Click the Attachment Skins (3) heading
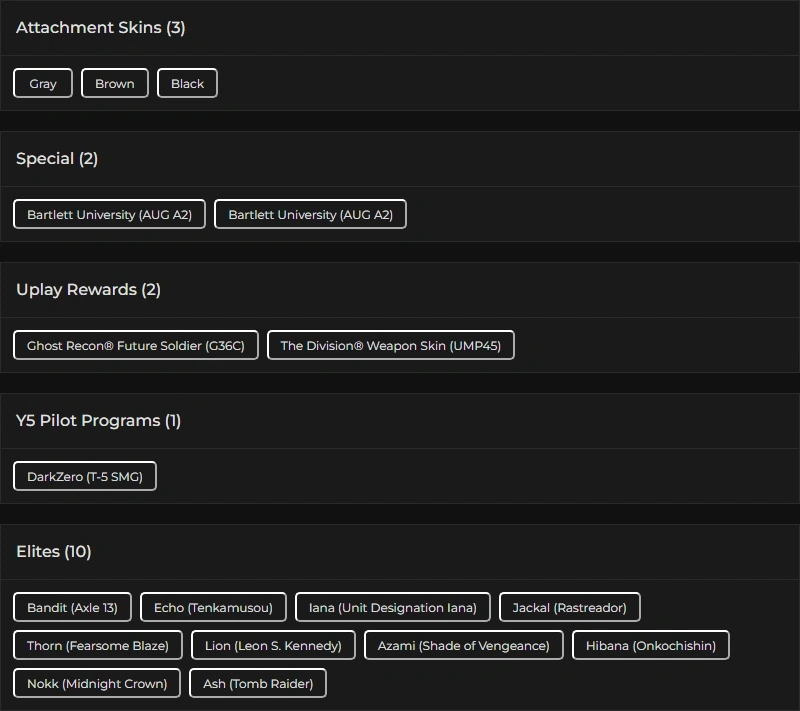 pos(101,28)
